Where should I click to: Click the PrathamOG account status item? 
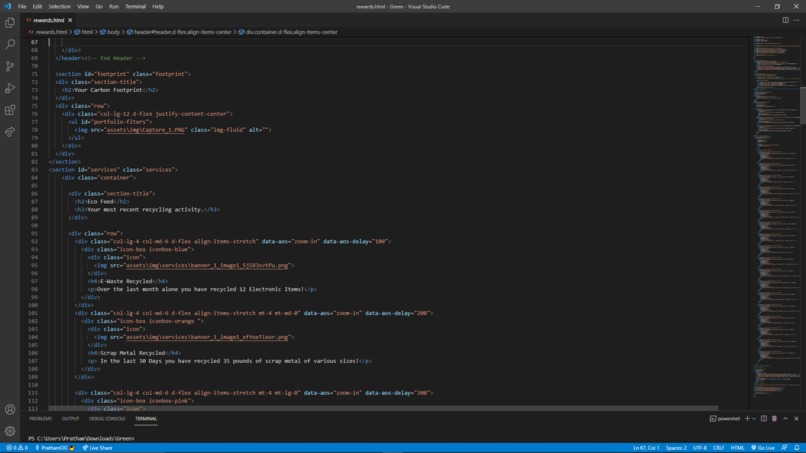click(x=54, y=448)
